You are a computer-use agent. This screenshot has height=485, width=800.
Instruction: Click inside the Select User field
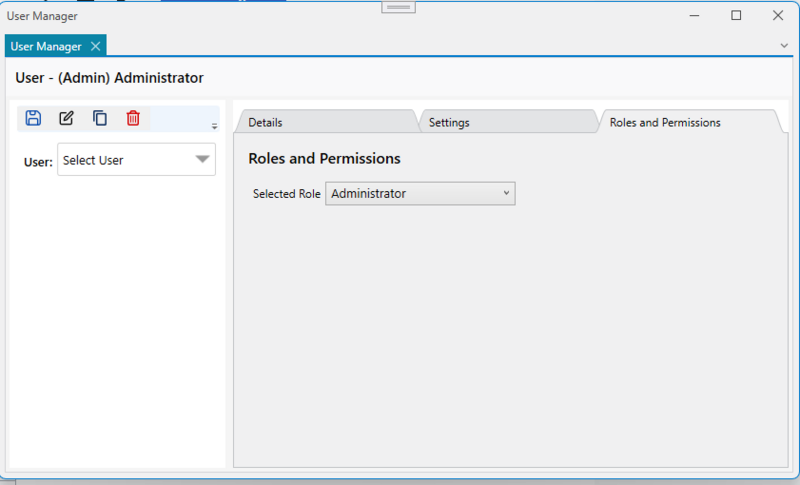[120, 160]
